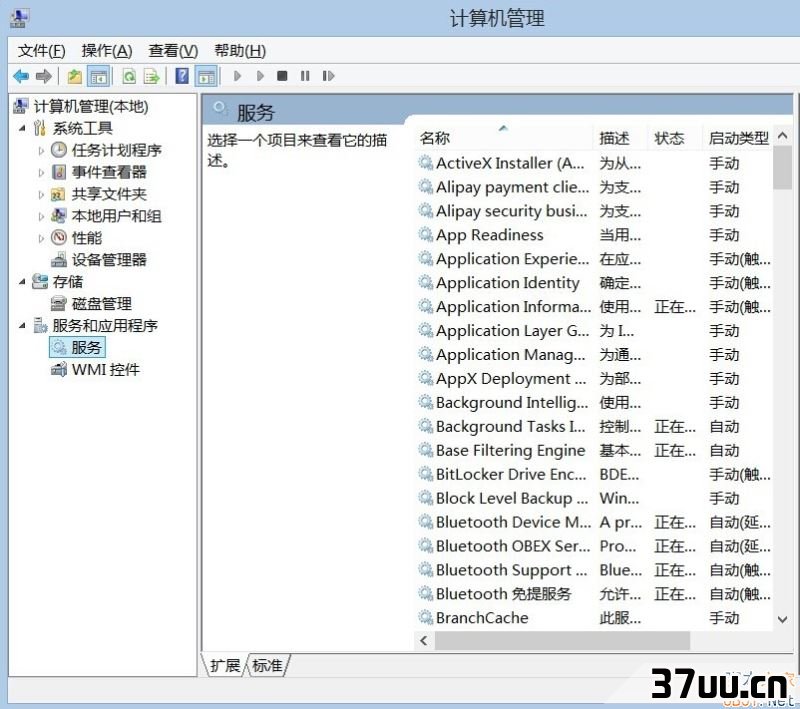This screenshot has width=800, height=709.
Task: Collapse the 服务和应用程序 tree node
Action: tap(22, 325)
